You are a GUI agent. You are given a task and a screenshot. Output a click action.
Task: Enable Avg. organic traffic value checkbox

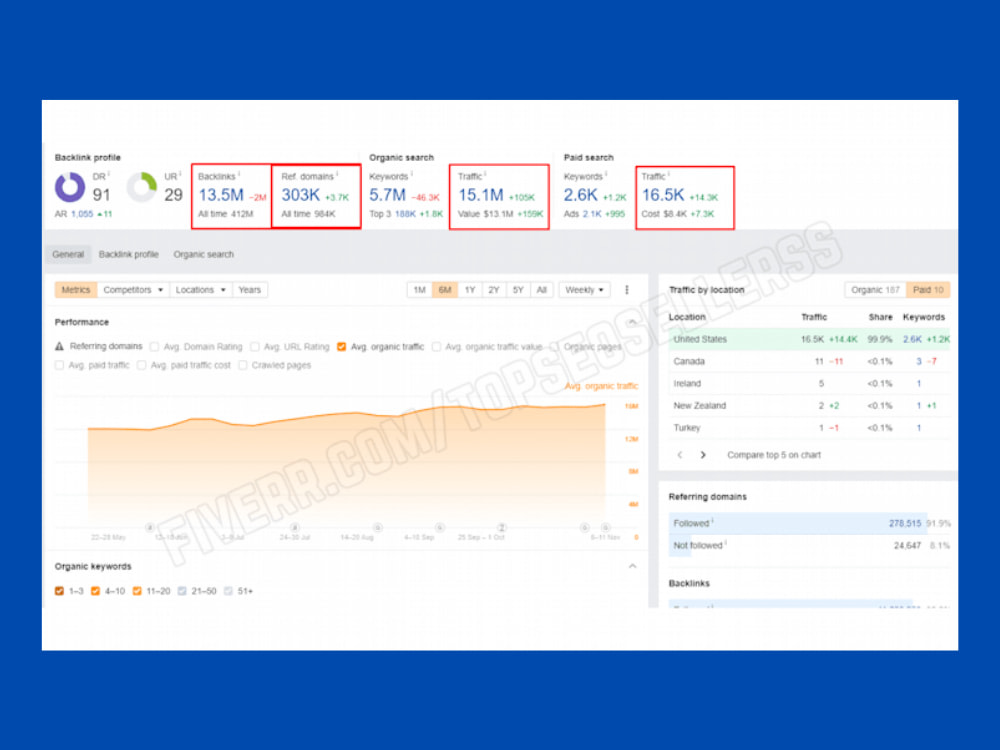pyautogui.click(x=436, y=347)
